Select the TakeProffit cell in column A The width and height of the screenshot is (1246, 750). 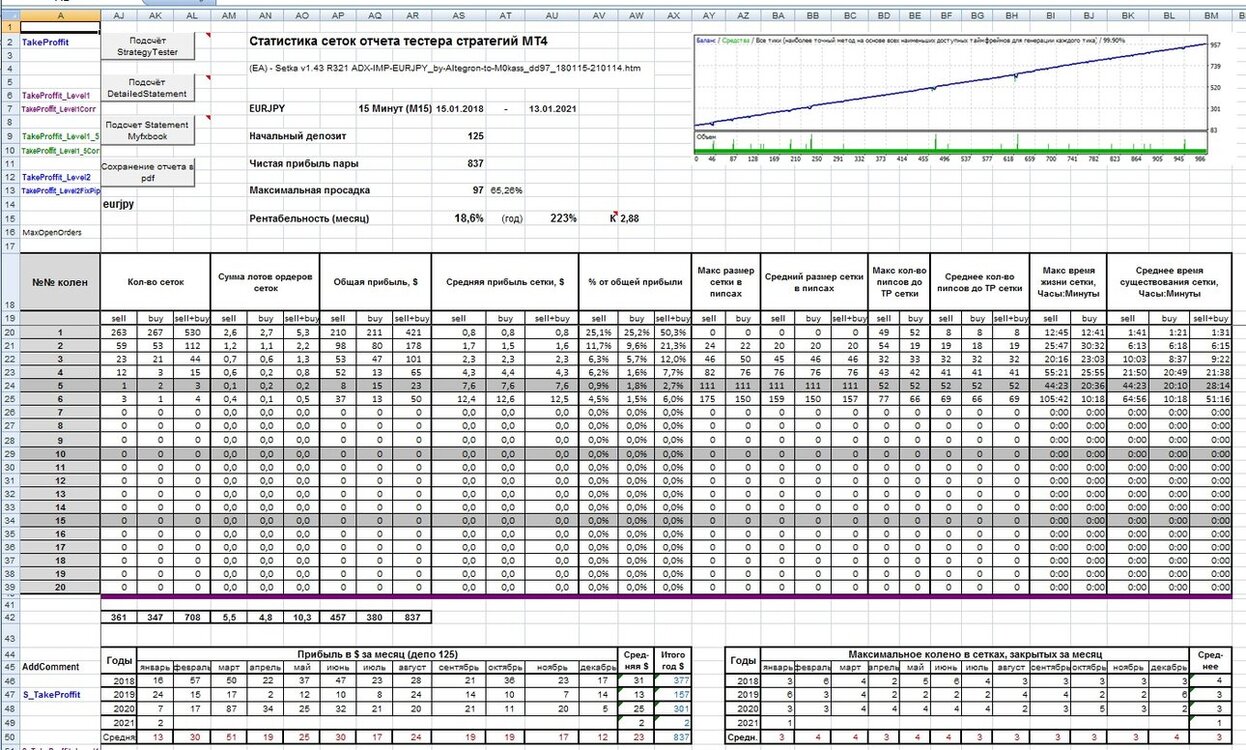(x=60, y=43)
